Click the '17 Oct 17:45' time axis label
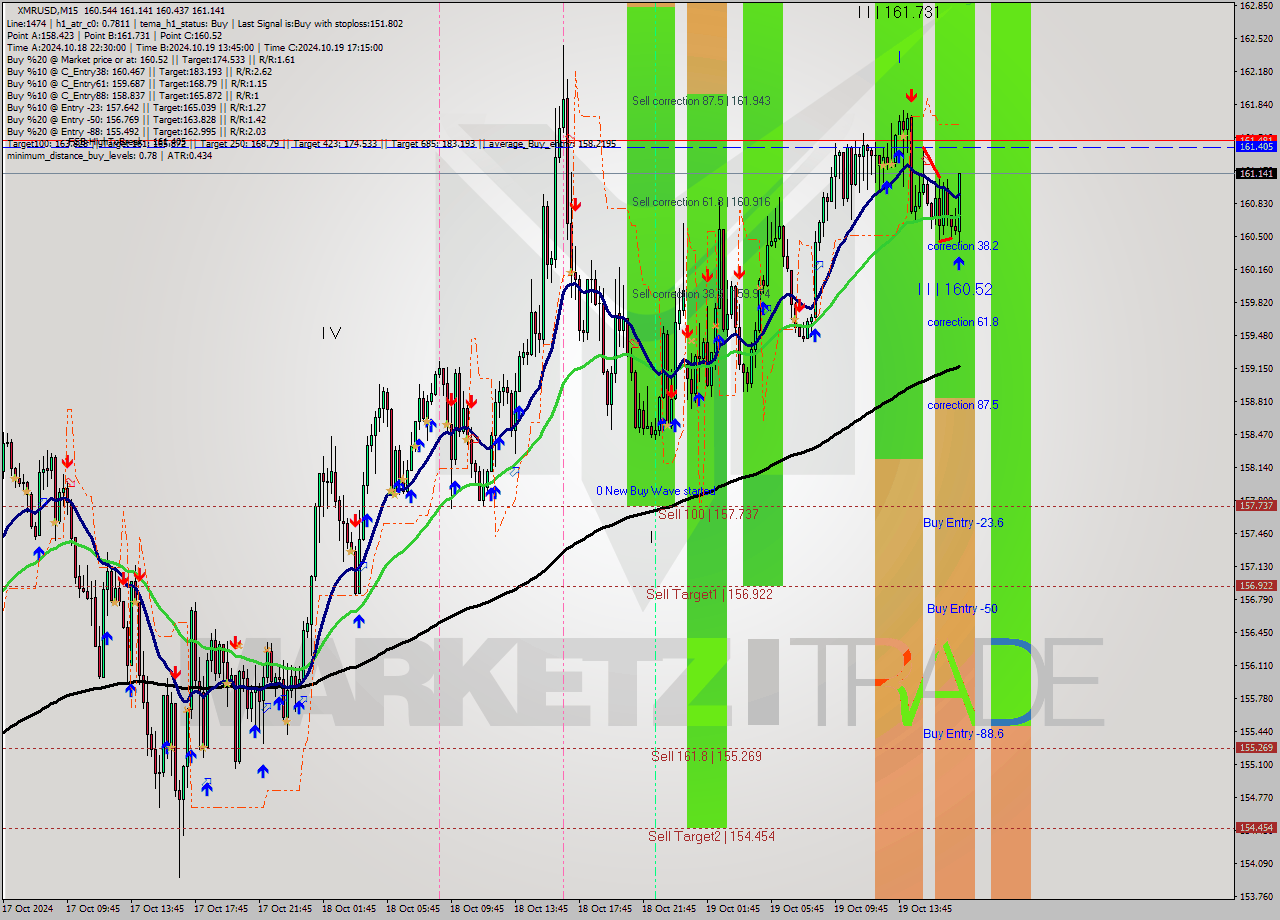 [x=221, y=909]
